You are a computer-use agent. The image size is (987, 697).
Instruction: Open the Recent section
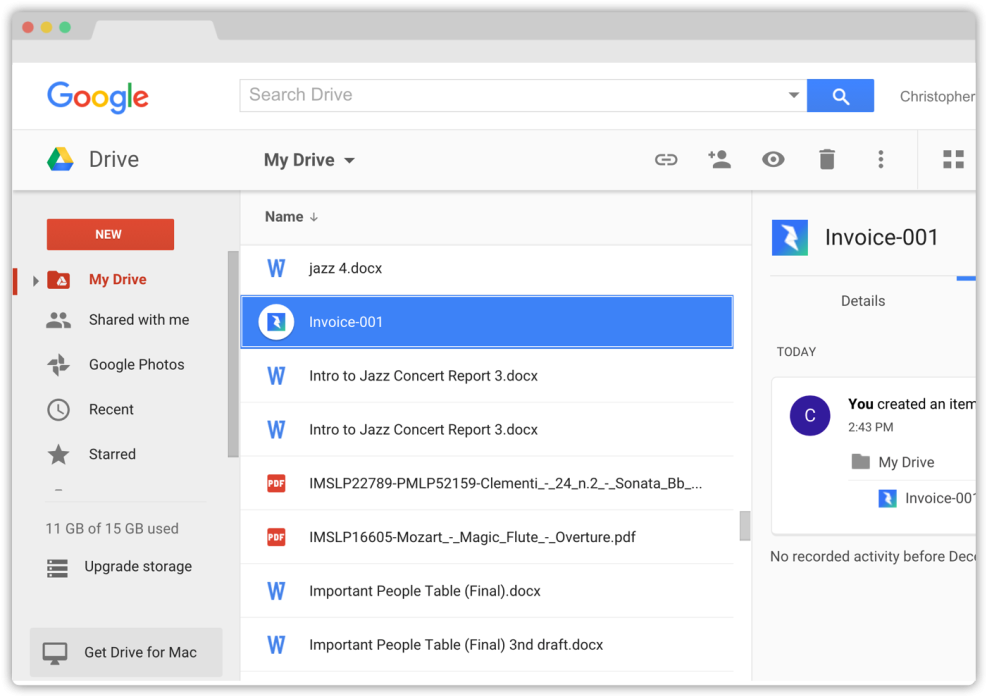pos(108,409)
